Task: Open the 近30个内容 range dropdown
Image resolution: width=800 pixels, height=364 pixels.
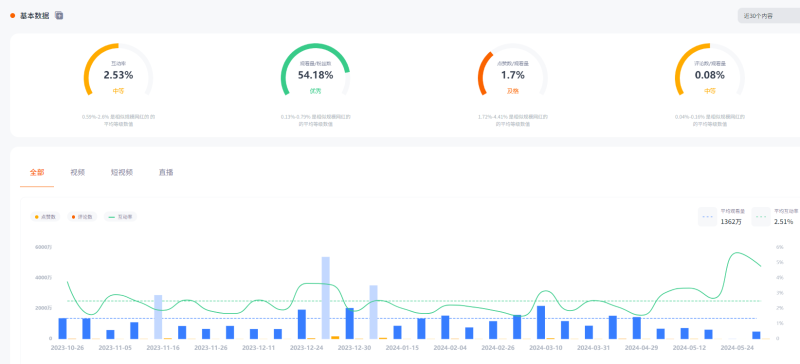Action: click(x=769, y=16)
